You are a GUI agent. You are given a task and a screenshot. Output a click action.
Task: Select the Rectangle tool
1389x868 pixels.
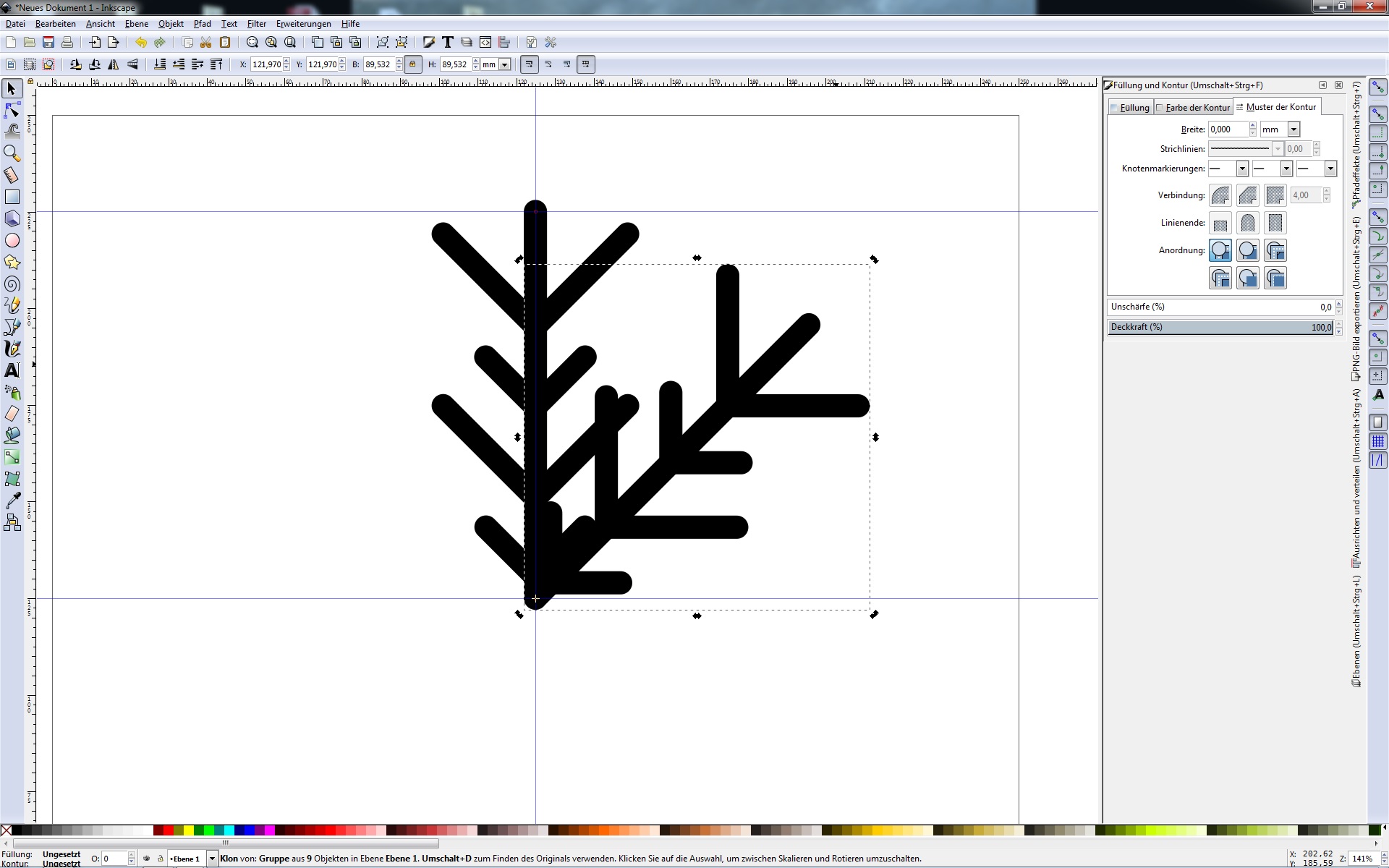(12, 197)
